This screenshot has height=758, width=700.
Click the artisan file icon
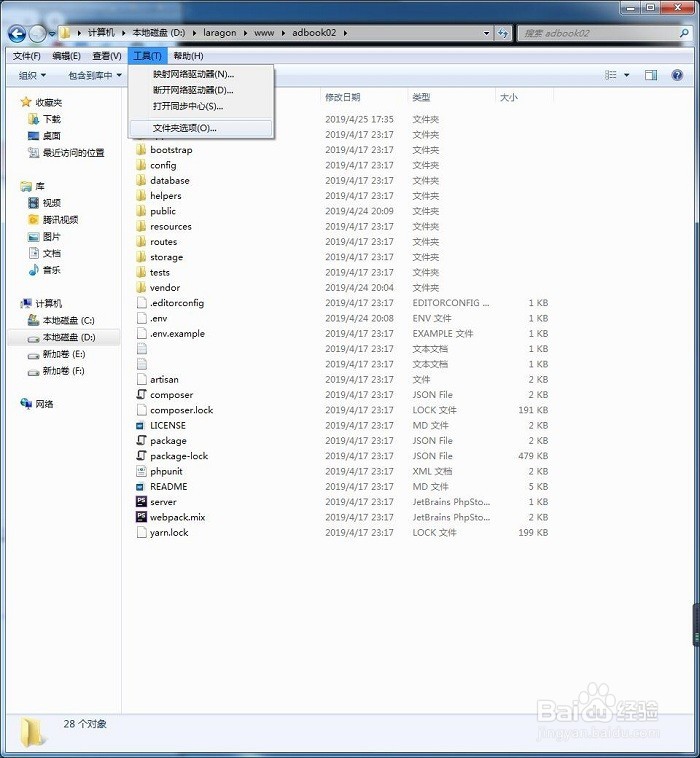tap(141, 379)
